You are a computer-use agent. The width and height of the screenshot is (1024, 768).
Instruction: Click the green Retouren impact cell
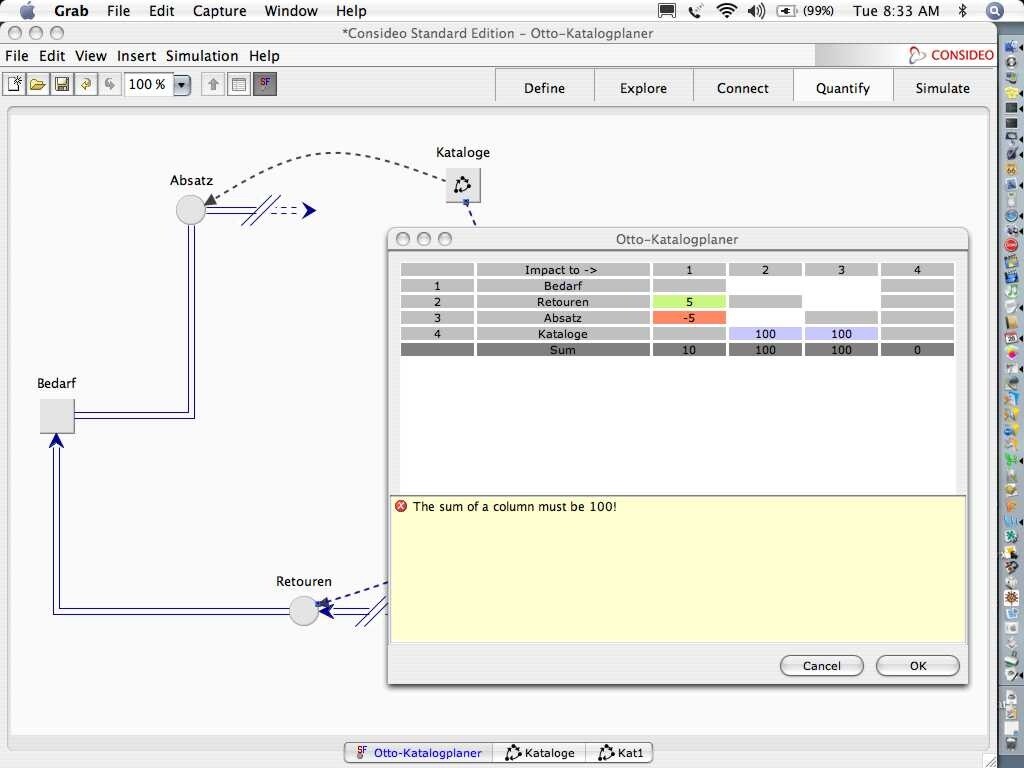[689, 302]
